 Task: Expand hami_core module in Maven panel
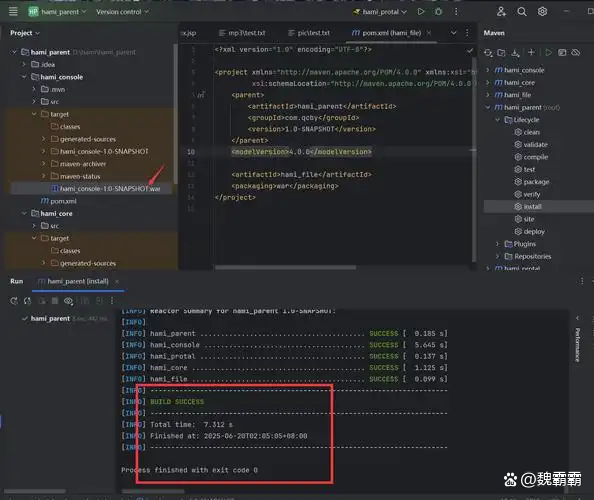488,83
